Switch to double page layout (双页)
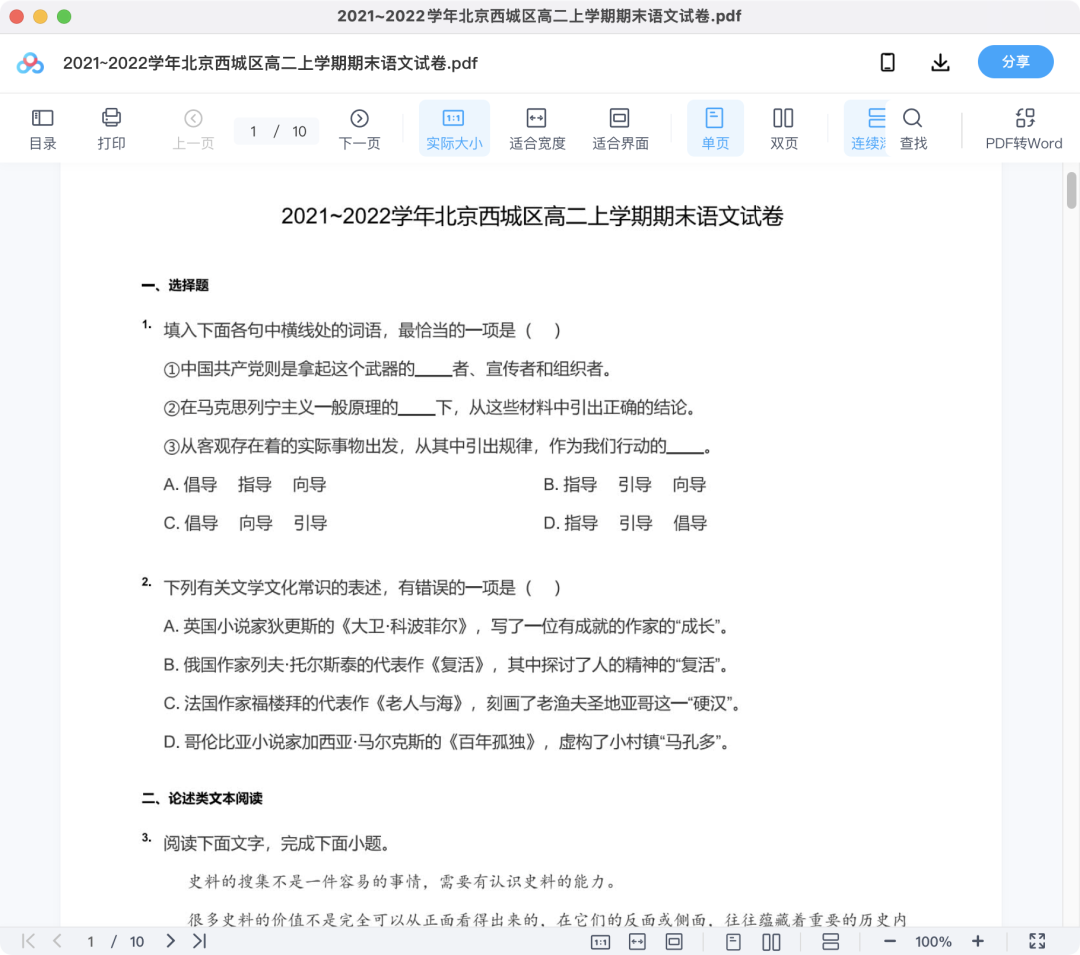 point(784,129)
